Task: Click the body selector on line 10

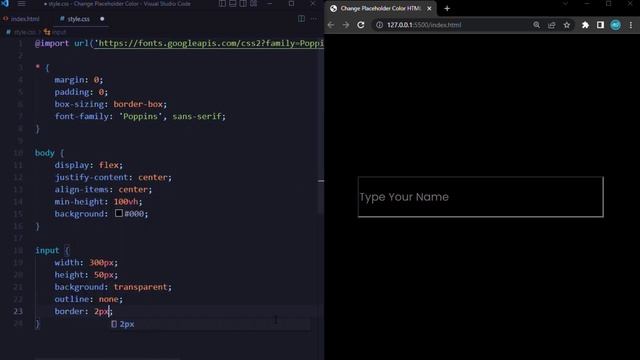Action: tap(44, 153)
